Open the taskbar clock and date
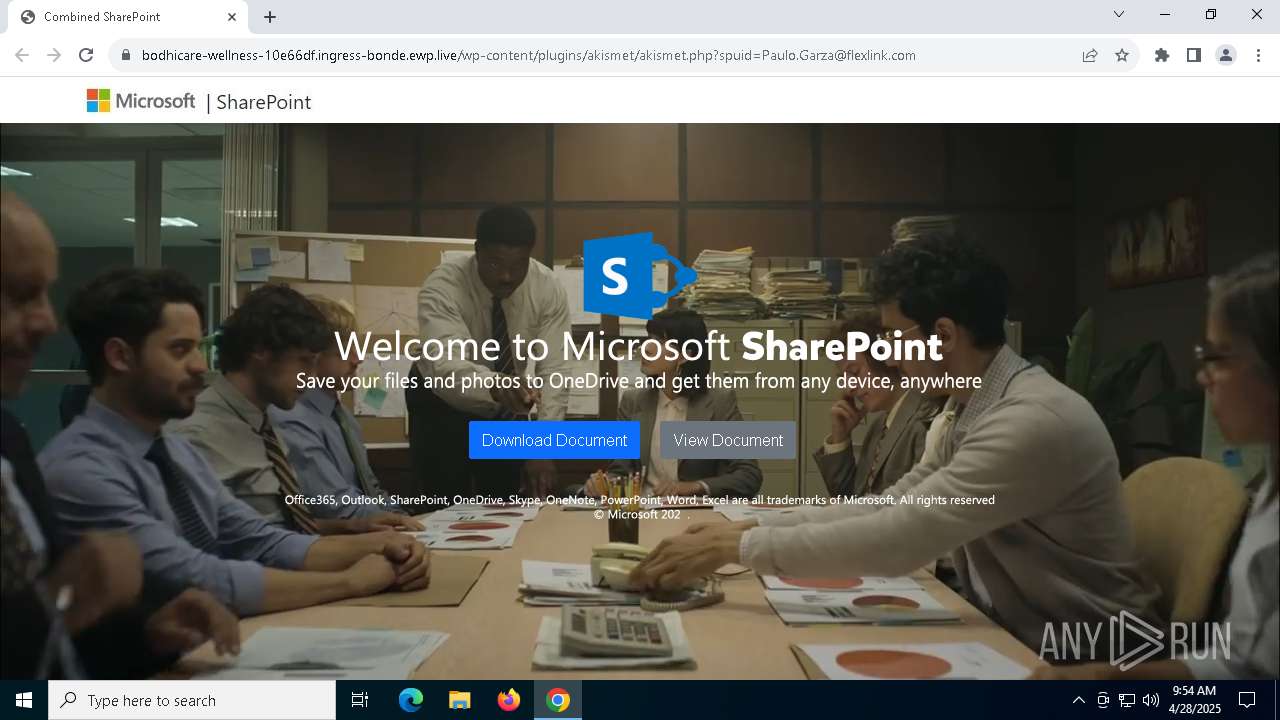This screenshot has width=1280, height=720. 1195,700
